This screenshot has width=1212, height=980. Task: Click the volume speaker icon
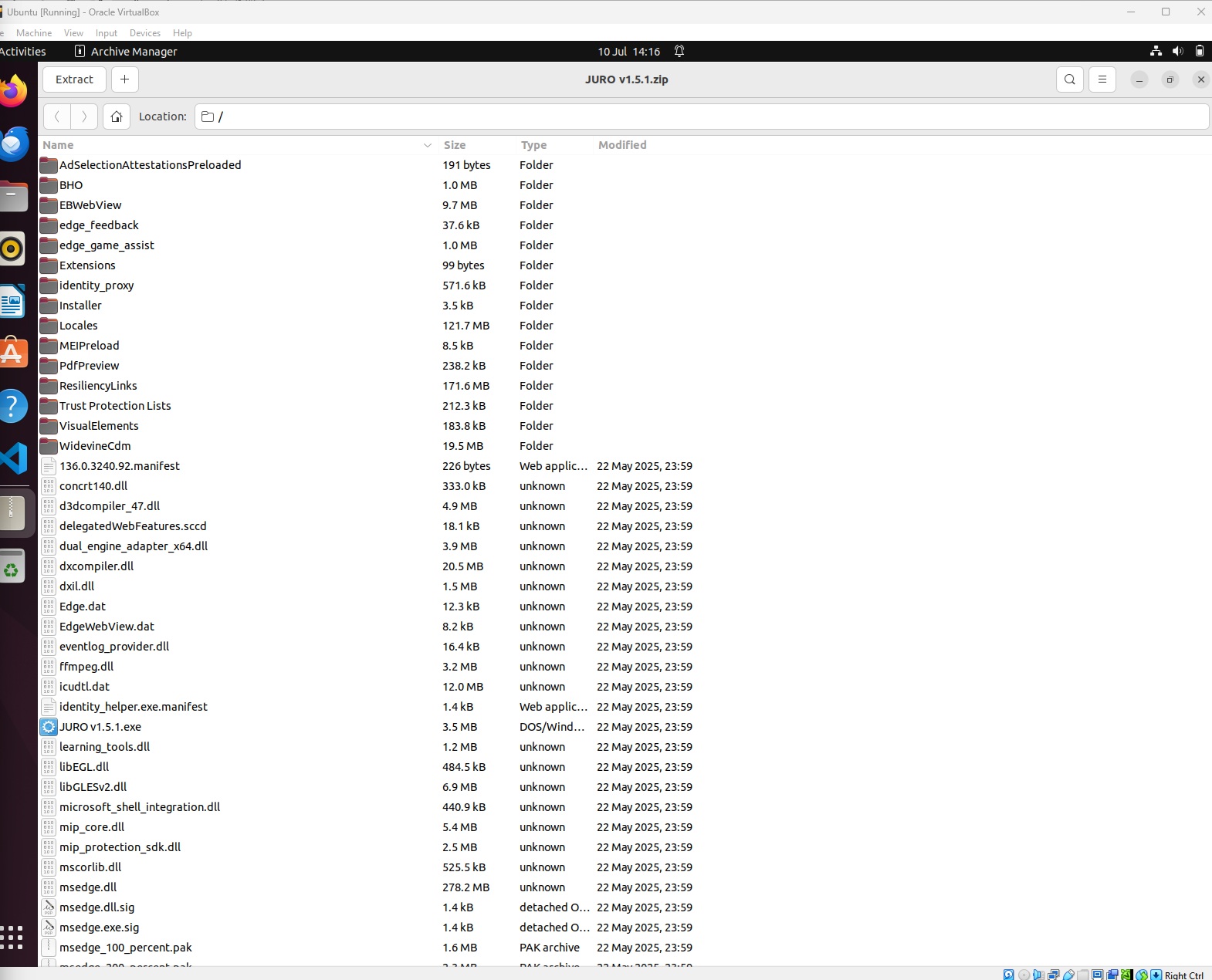[x=1177, y=52]
